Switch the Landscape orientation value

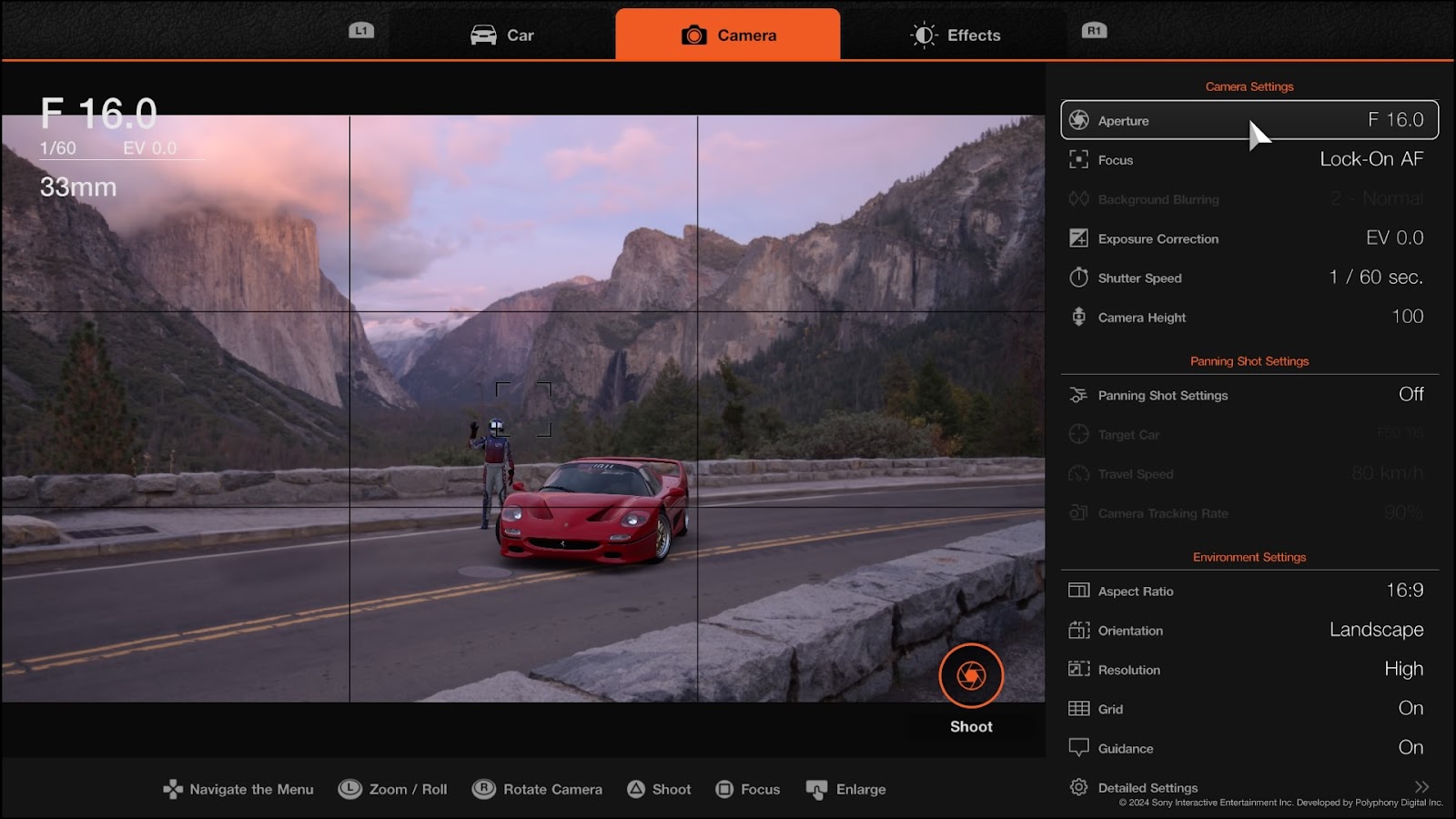[x=1377, y=630]
